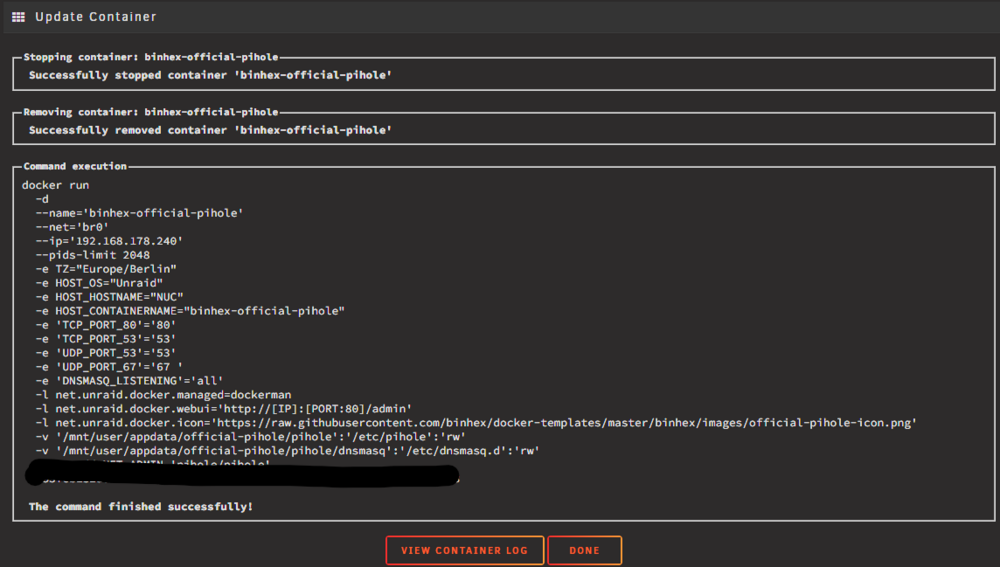Click the Command execution heading
Screen dimensions: 1000x567
coord(75,166)
